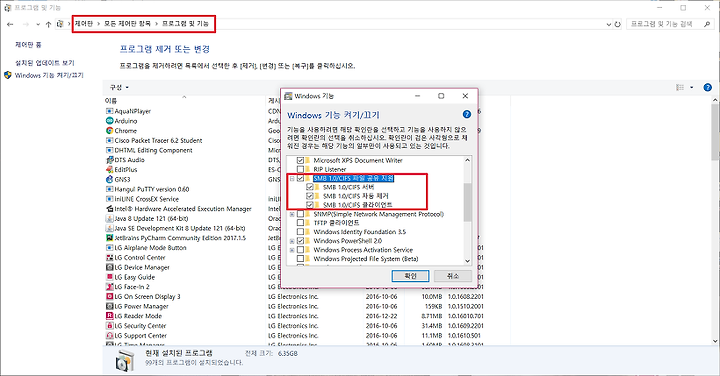This screenshot has width=720, height=376.
Task: Click the back navigation arrow
Action: (10, 24)
